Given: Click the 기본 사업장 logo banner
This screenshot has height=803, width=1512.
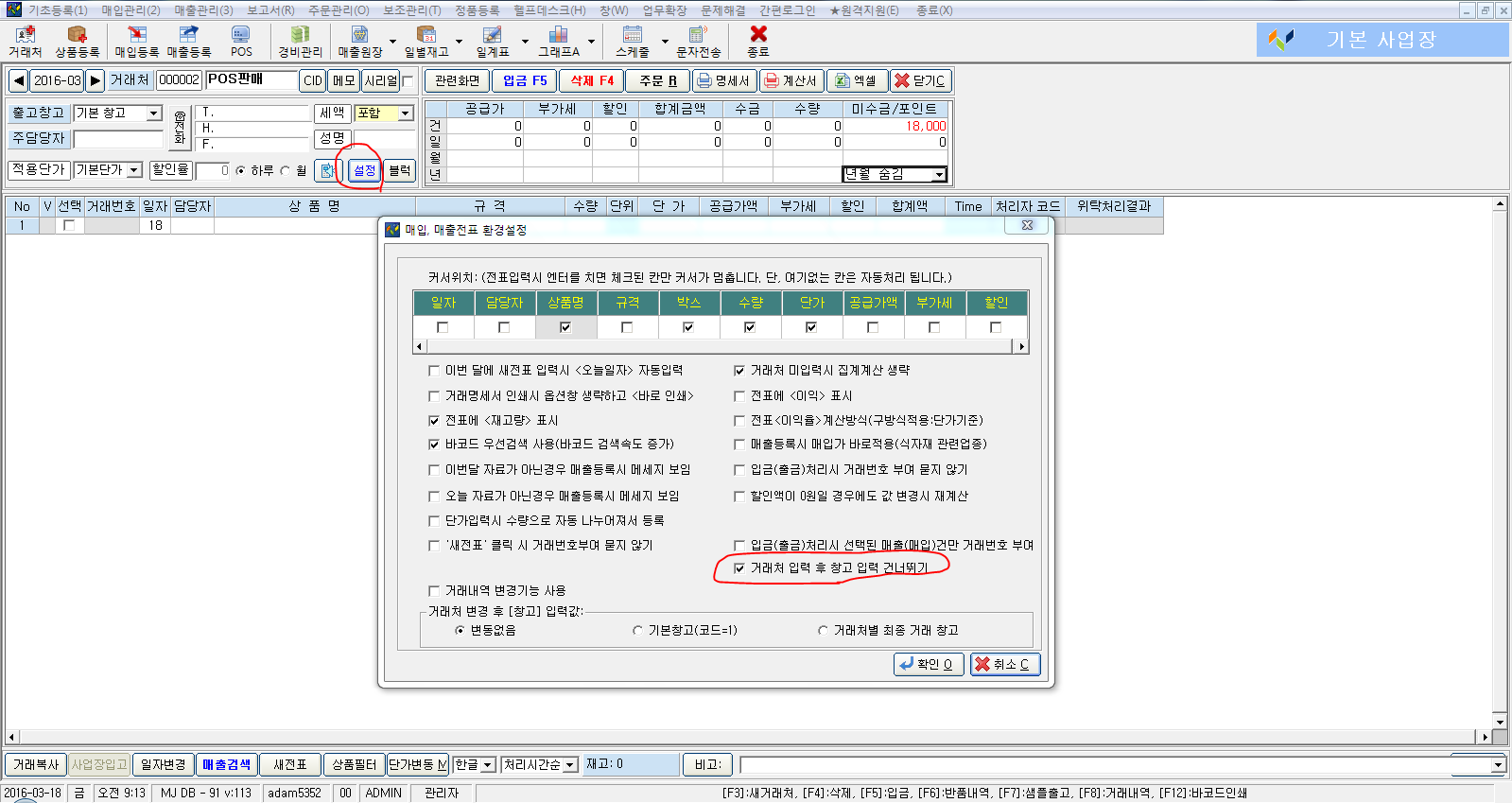Looking at the screenshot, I should pyautogui.click(x=1382, y=40).
